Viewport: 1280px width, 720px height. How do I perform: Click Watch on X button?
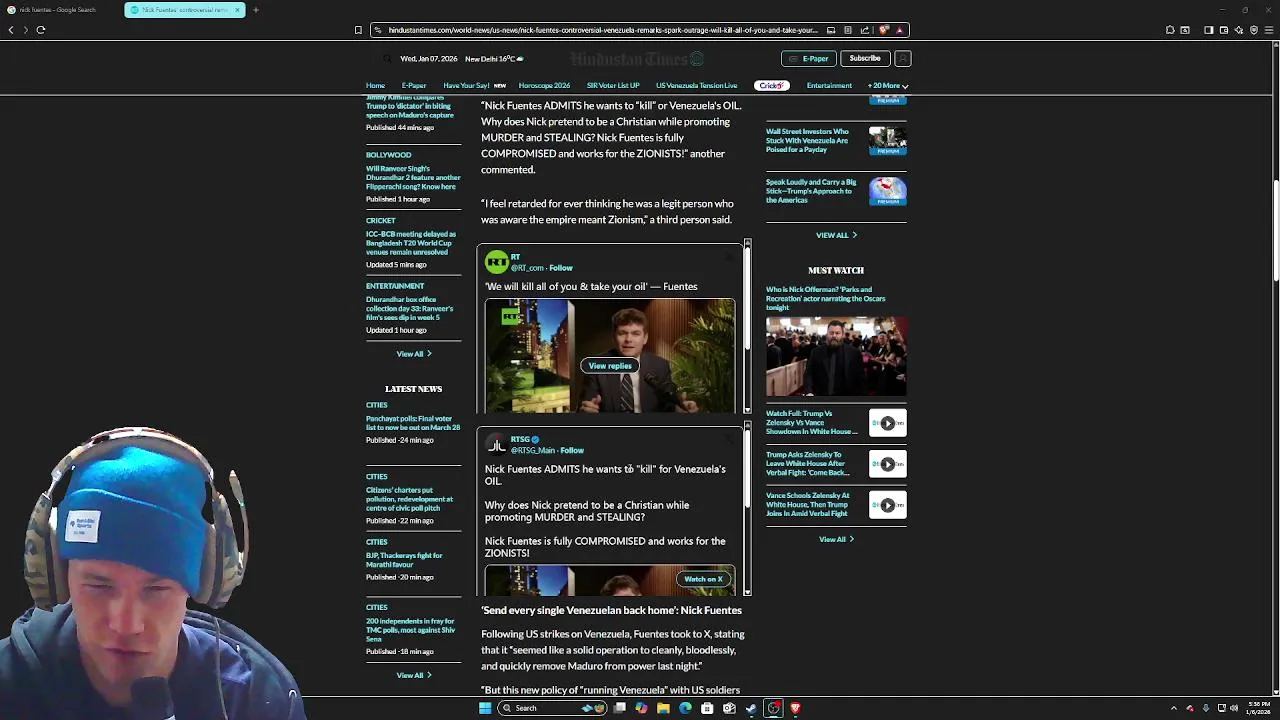(x=704, y=579)
